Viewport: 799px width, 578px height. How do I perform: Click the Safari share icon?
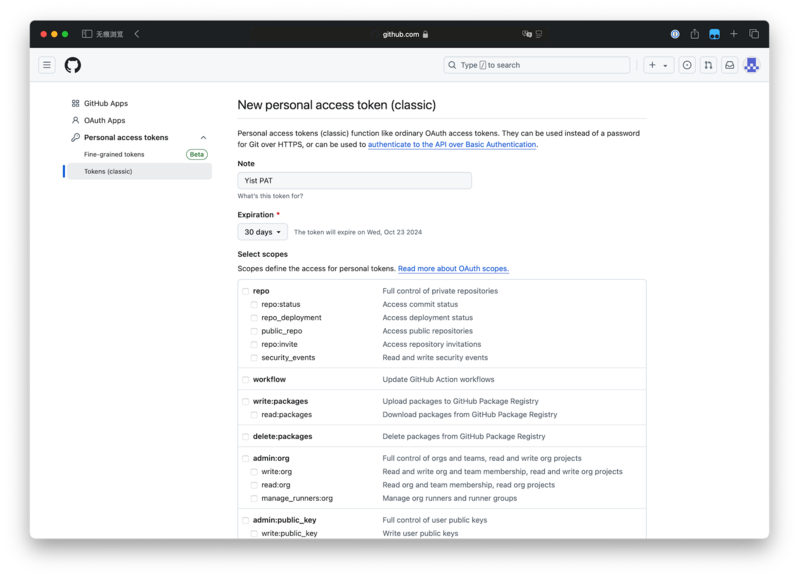click(x=694, y=34)
